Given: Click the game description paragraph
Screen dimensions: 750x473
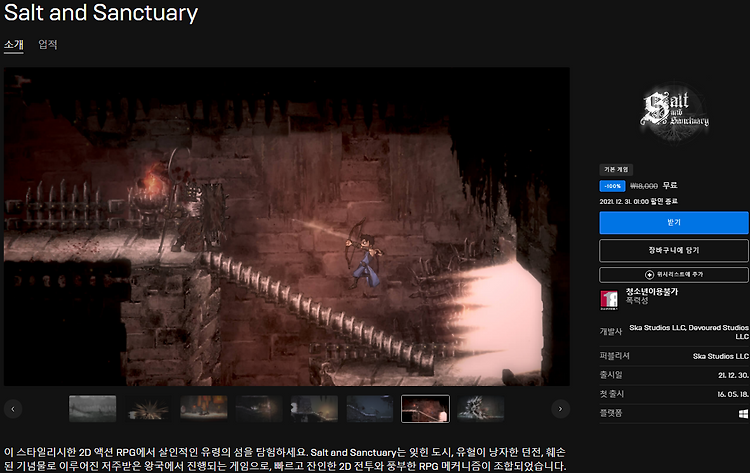Looking at the screenshot, I should [285, 459].
